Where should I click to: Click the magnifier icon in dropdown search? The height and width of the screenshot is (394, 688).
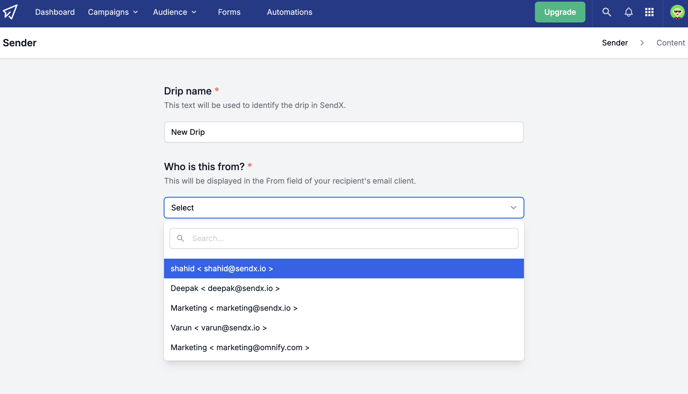pyautogui.click(x=180, y=238)
